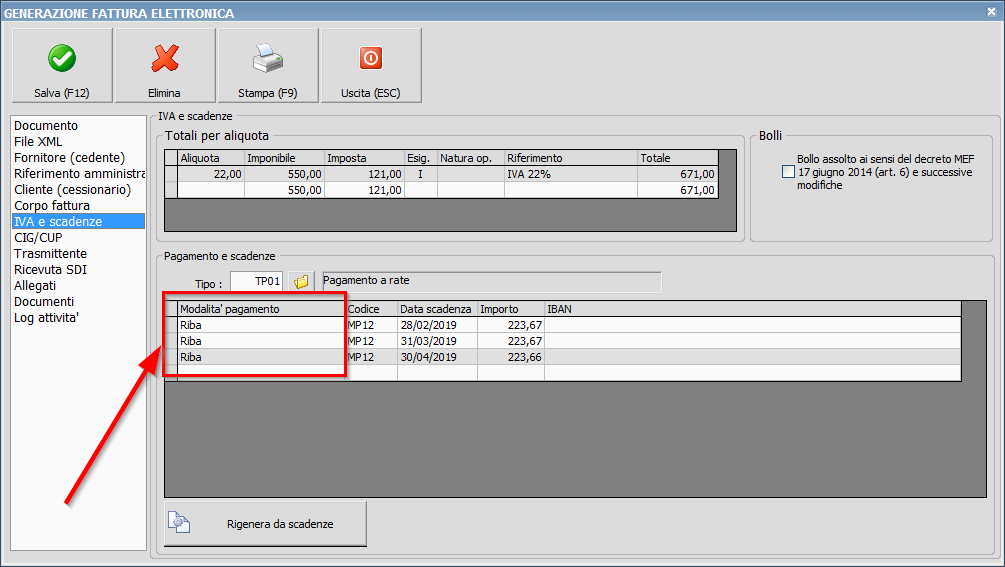Screen dimensions: 1005x567
Task: Click the Riferimento column header
Action: 571,158
